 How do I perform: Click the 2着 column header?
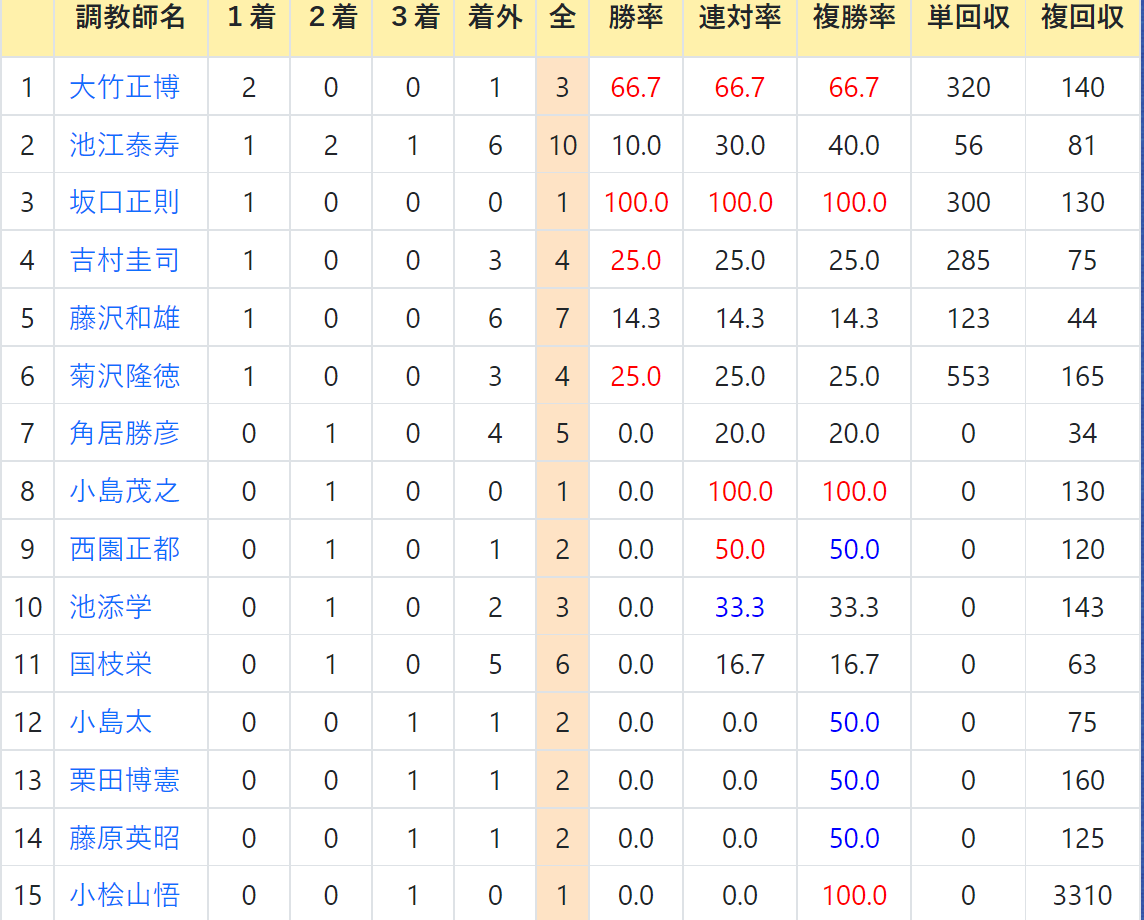(x=332, y=18)
